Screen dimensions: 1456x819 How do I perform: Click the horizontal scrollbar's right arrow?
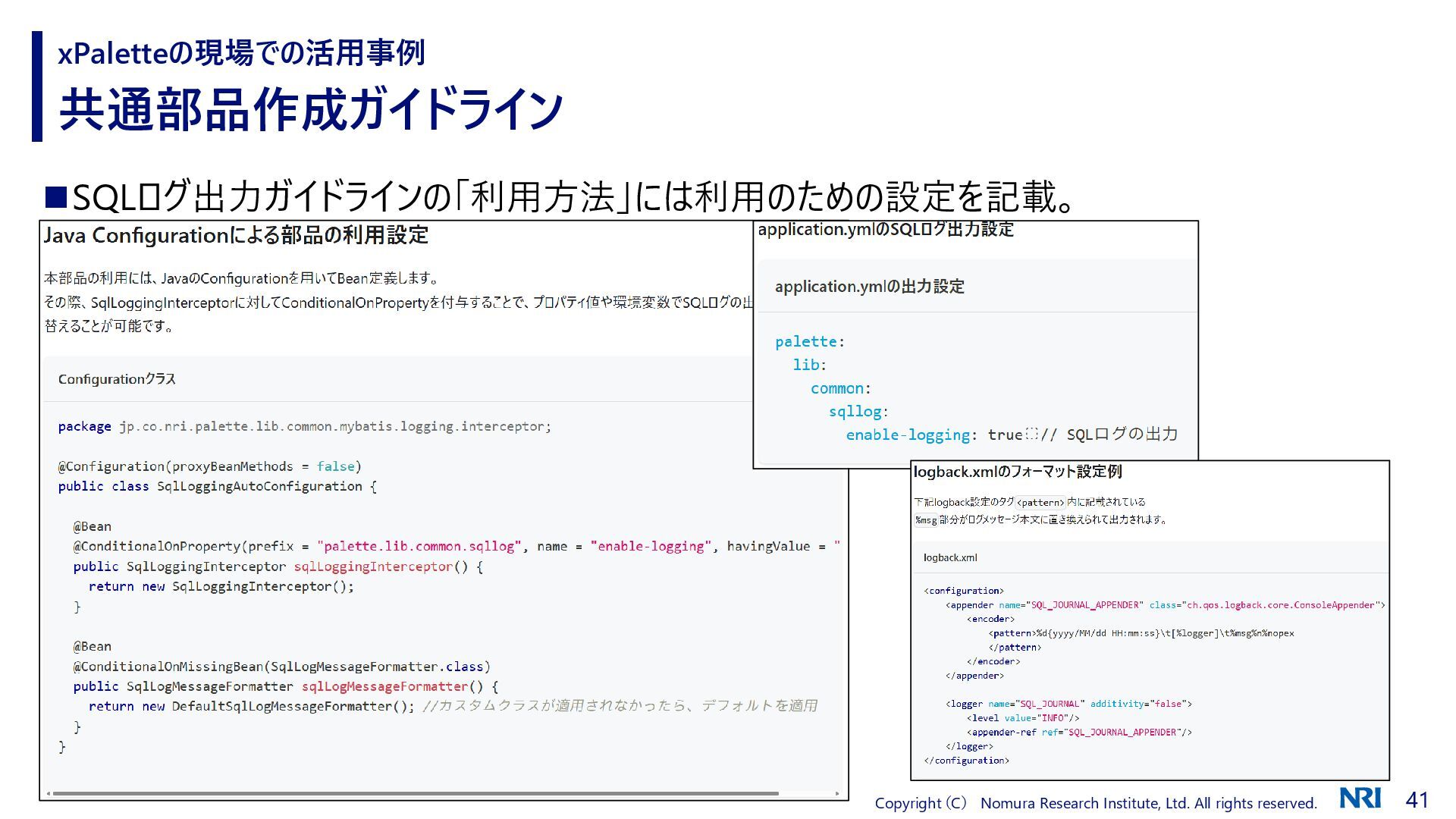coord(838,794)
